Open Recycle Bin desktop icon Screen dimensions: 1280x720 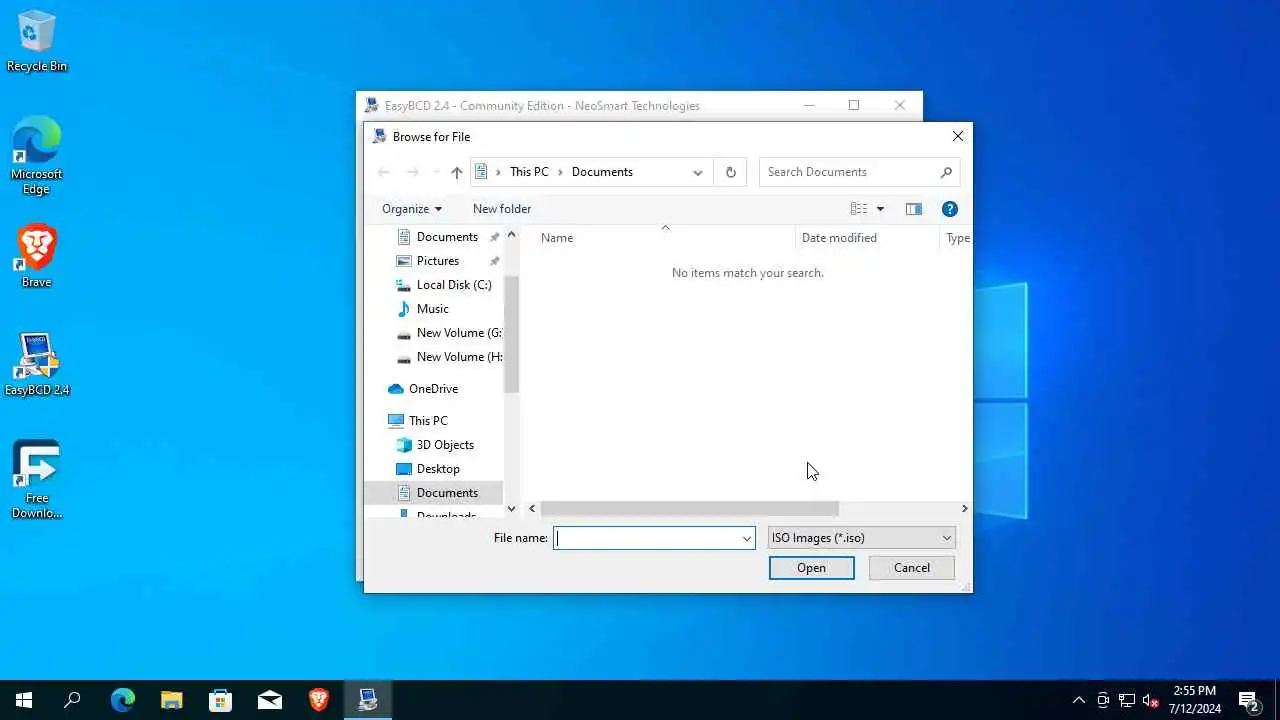tap(37, 41)
